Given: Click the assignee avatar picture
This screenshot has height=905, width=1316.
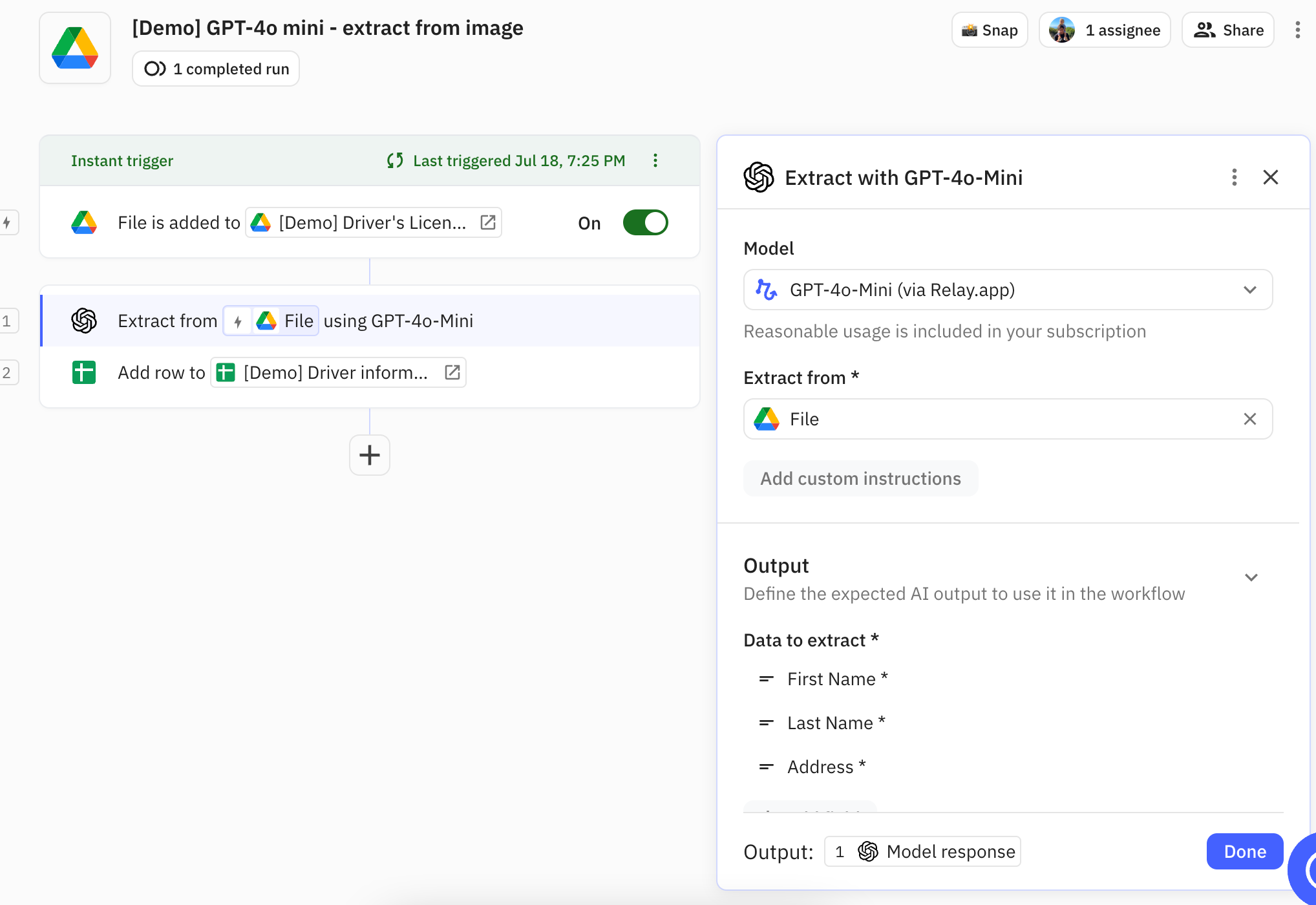Looking at the screenshot, I should pos(1062,30).
